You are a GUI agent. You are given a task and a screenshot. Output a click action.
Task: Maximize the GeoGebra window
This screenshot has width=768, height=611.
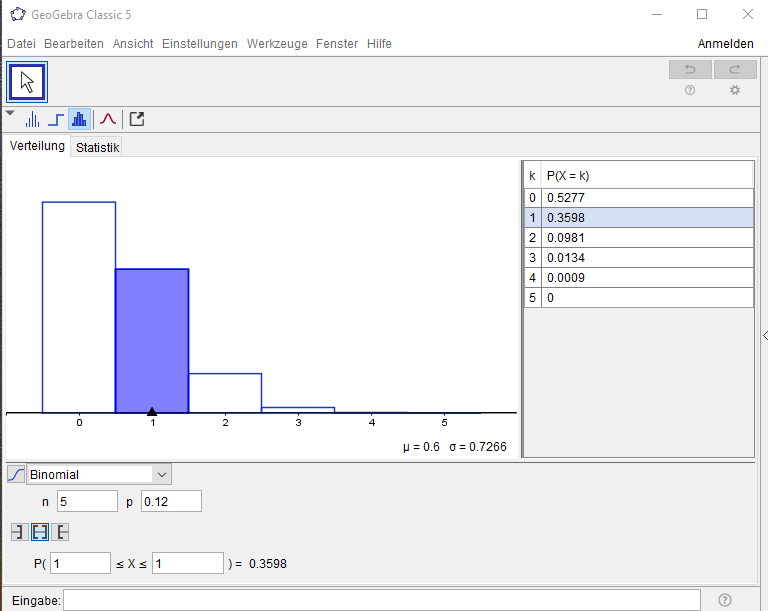tap(702, 14)
